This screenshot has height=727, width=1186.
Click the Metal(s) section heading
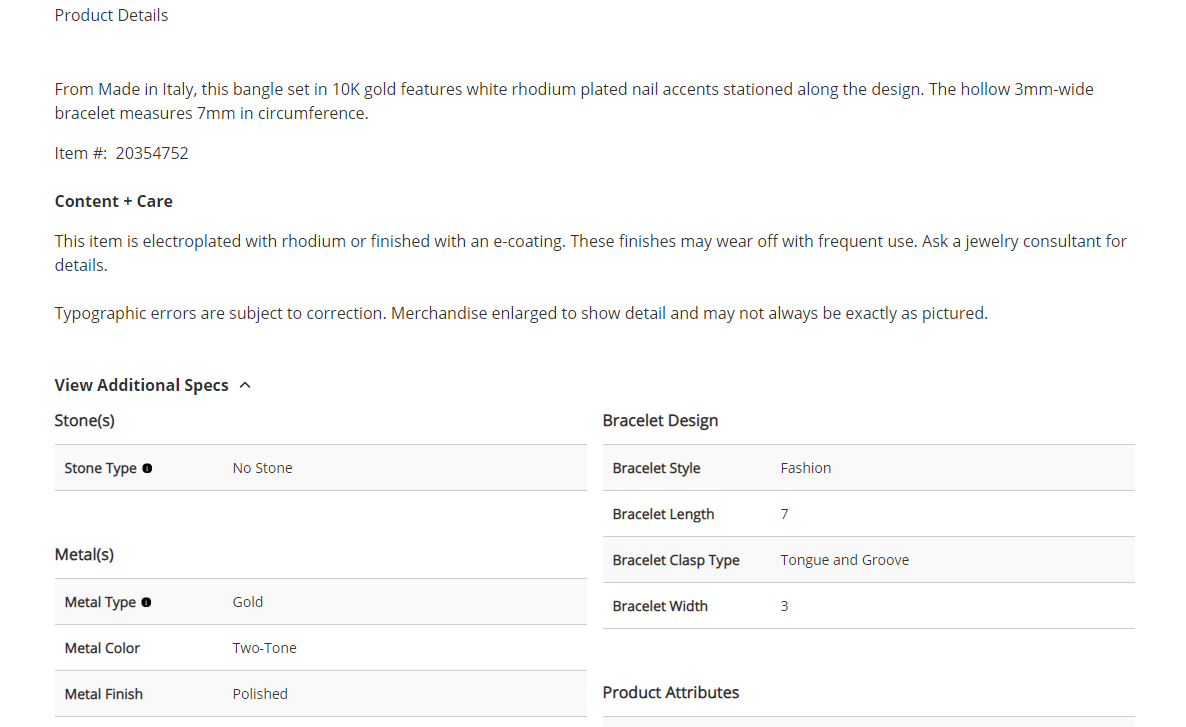[x=84, y=554]
